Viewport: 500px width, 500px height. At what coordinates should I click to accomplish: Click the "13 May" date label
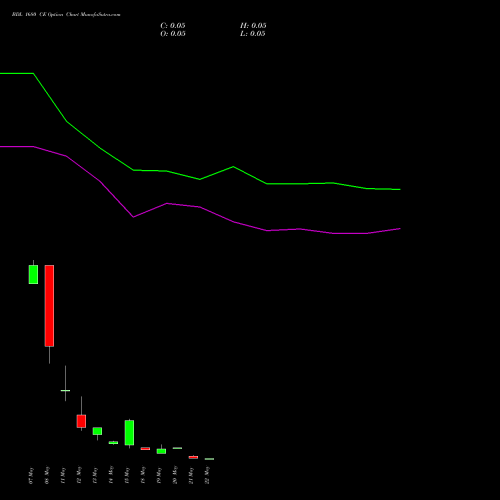coord(95,475)
